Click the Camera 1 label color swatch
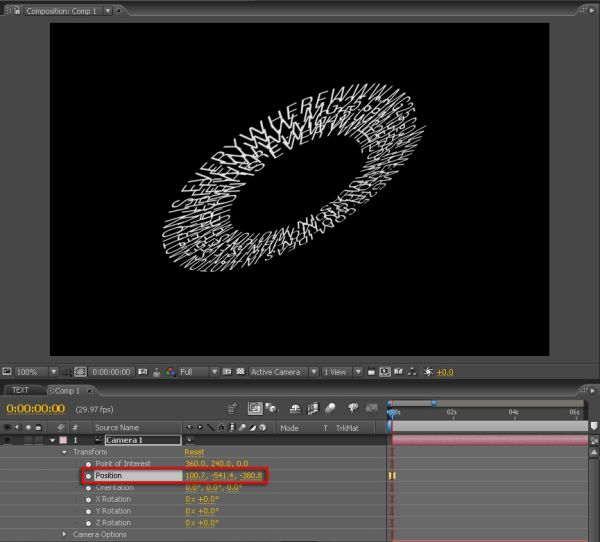Viewport: 600px width, 542px height. click(63, 440)
